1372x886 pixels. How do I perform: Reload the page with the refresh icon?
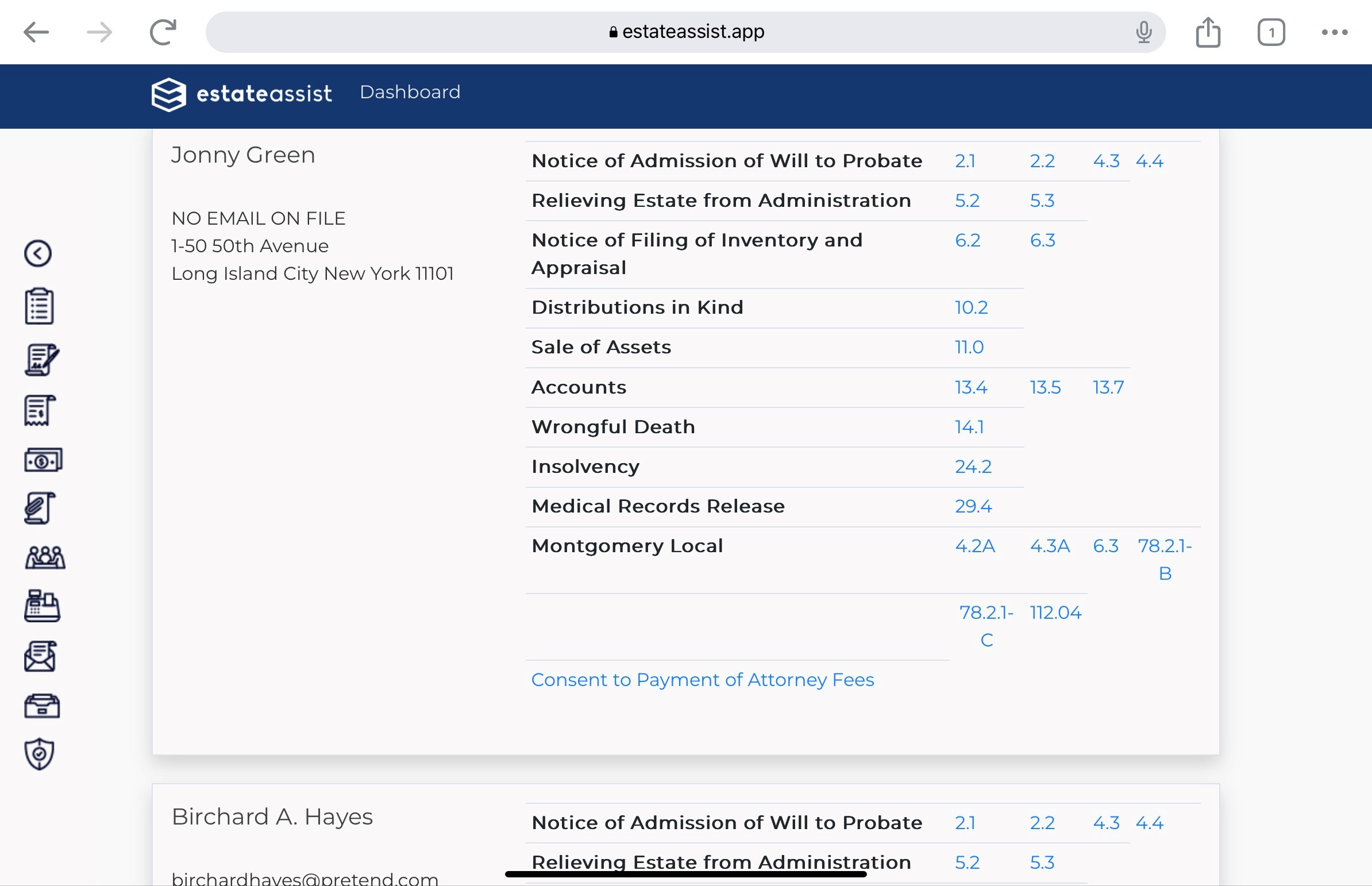pos(163,32)
